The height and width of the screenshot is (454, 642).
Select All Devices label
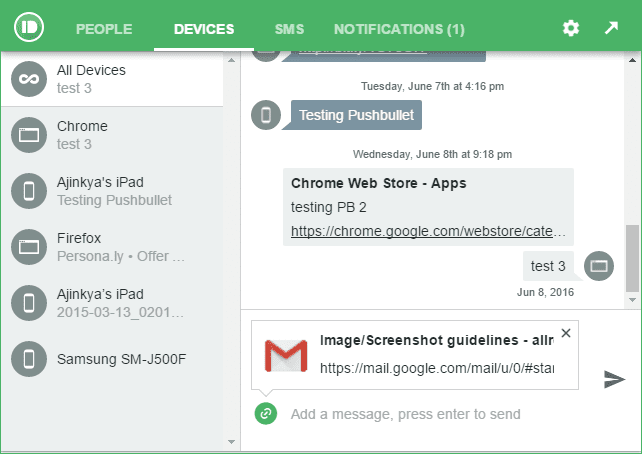click(x=91, y=70)
